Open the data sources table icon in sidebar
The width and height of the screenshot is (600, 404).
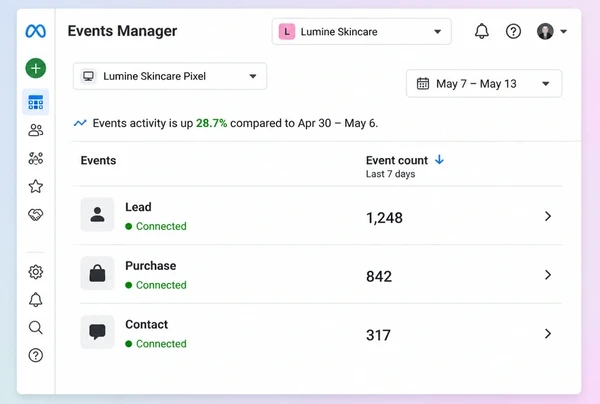pyautogui.click(x=36, y=102)
